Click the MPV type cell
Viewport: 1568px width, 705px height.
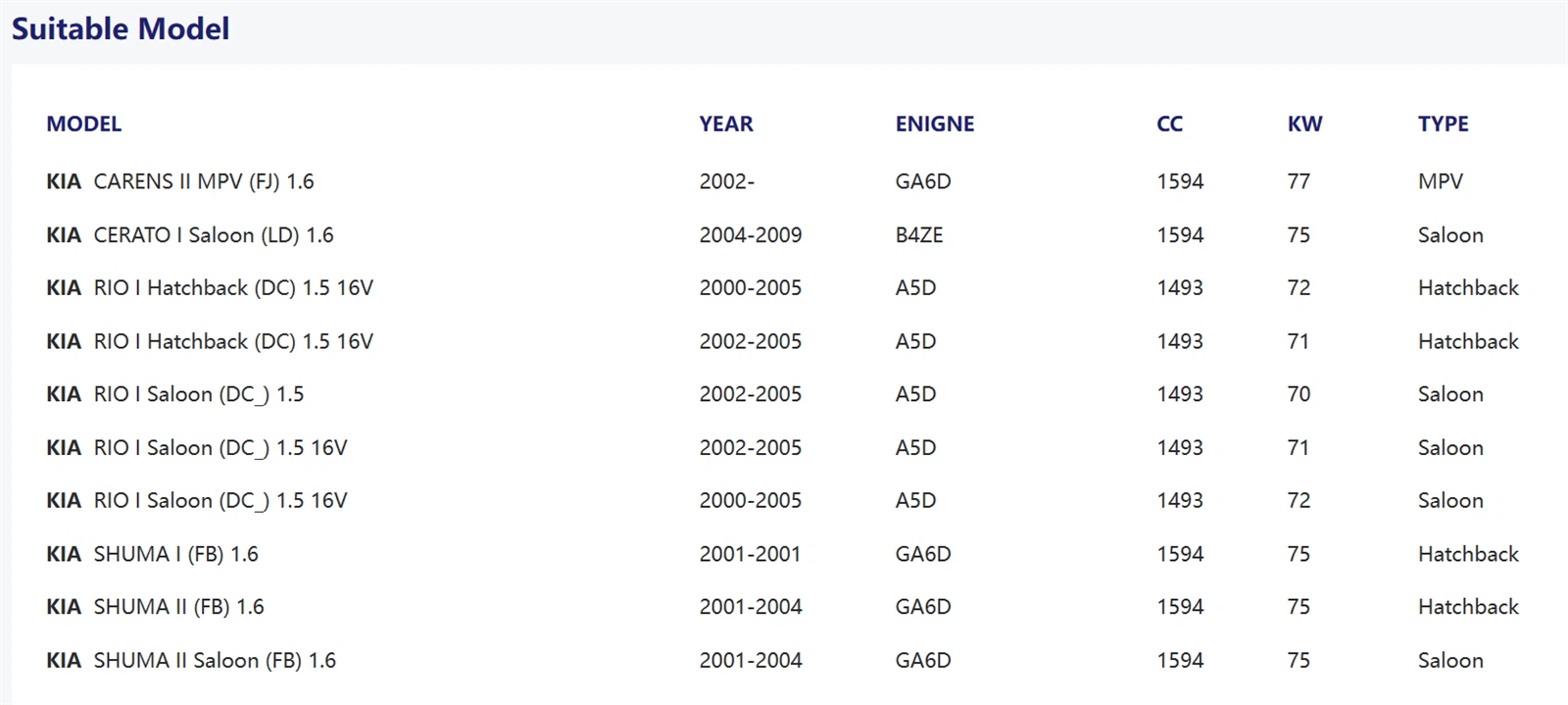(1440, 181)
